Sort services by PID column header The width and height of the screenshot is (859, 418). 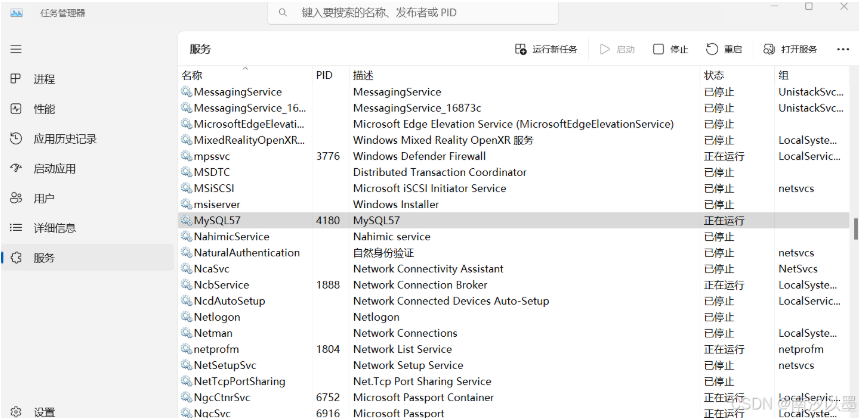click(324, 76)
